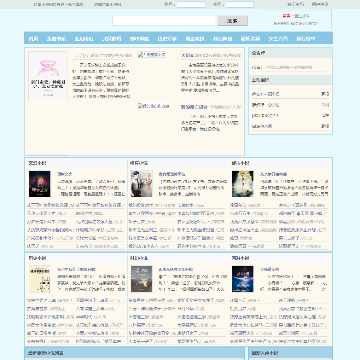Open the cover showing a man in a suit
The image size is (360, 360).
141,184
